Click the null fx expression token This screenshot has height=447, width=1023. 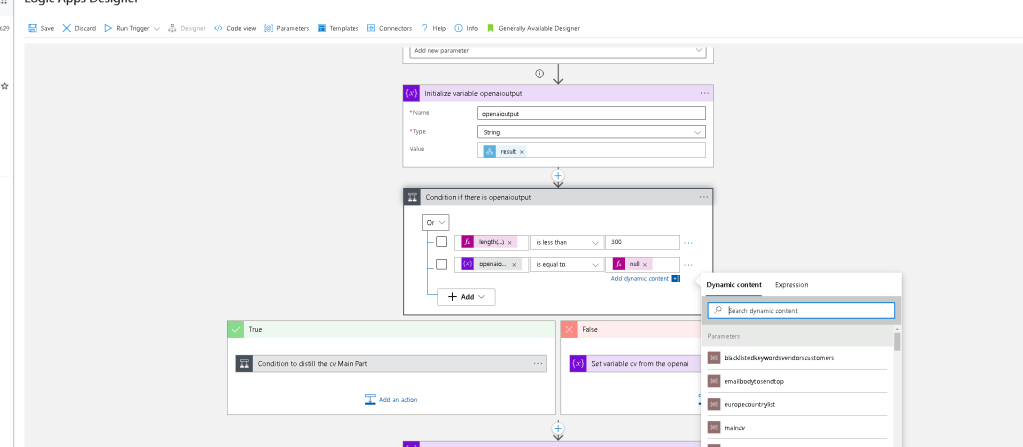632,265
